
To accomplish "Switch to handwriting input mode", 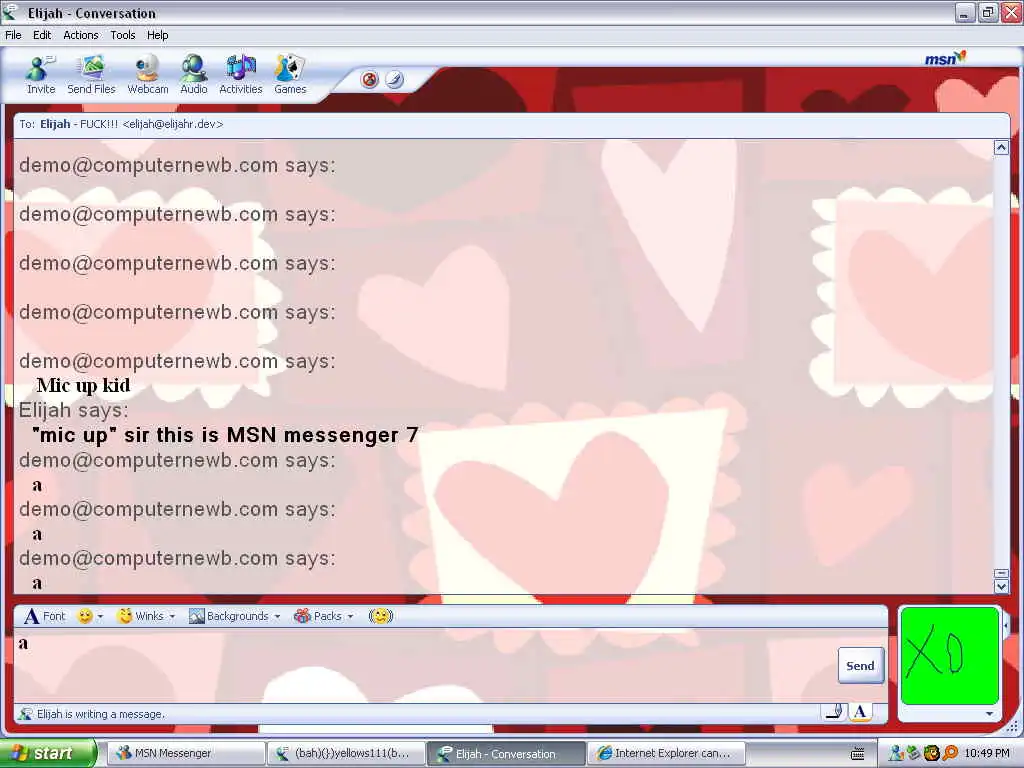I will point(834,712).
